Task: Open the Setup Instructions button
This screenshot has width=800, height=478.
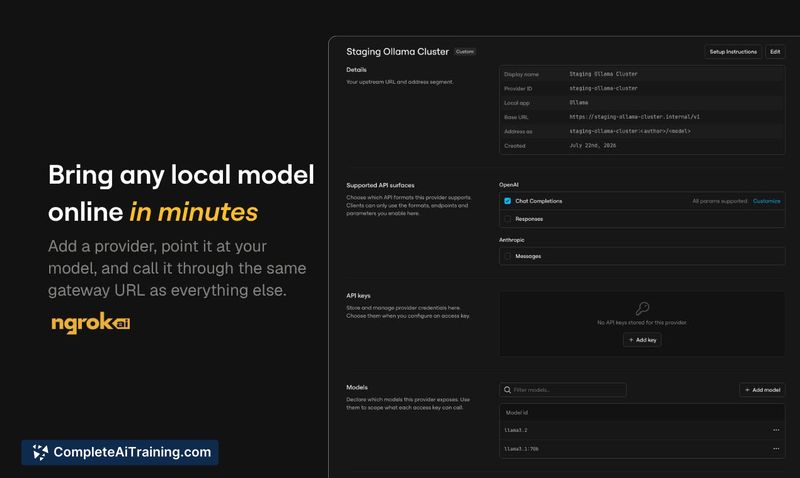Action: point(733,52)
